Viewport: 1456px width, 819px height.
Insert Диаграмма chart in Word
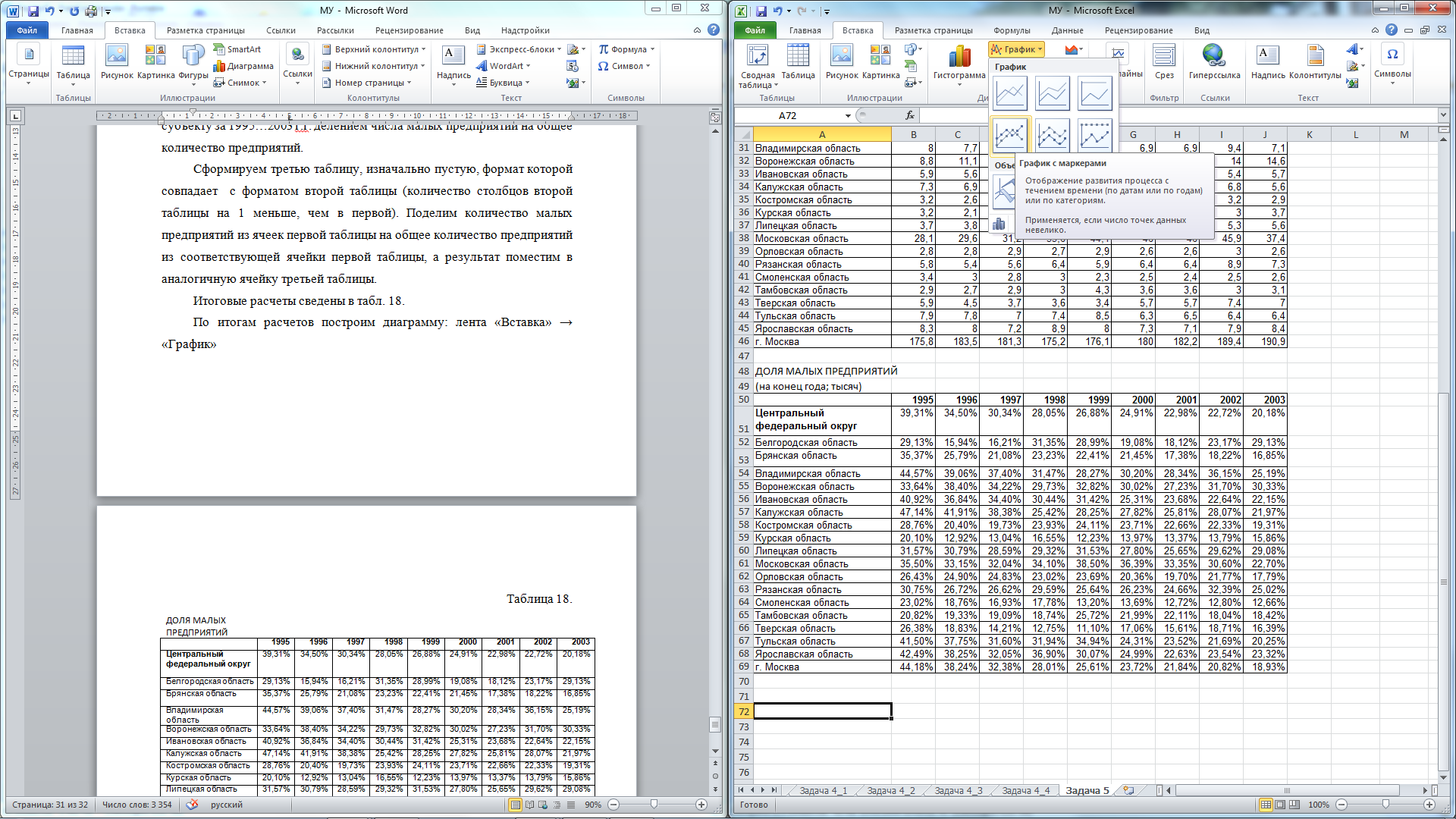243,66
